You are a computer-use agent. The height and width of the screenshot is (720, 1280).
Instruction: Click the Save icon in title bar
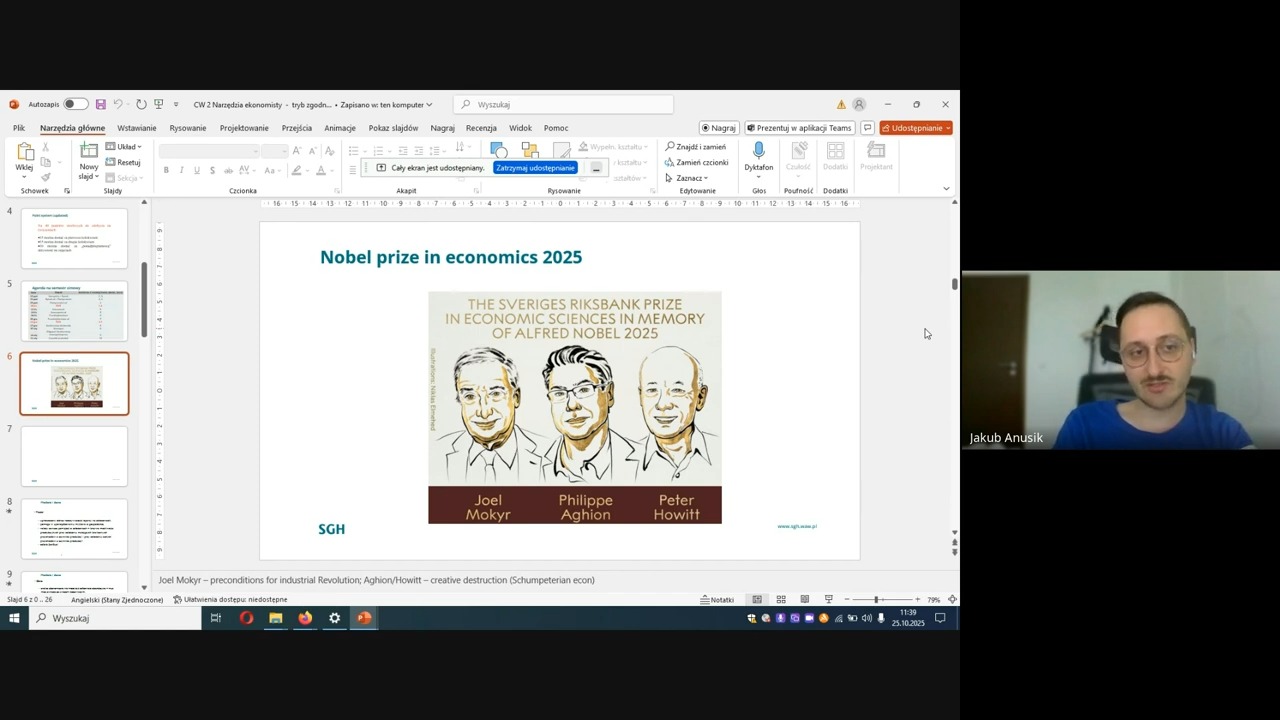click(100, 104)
